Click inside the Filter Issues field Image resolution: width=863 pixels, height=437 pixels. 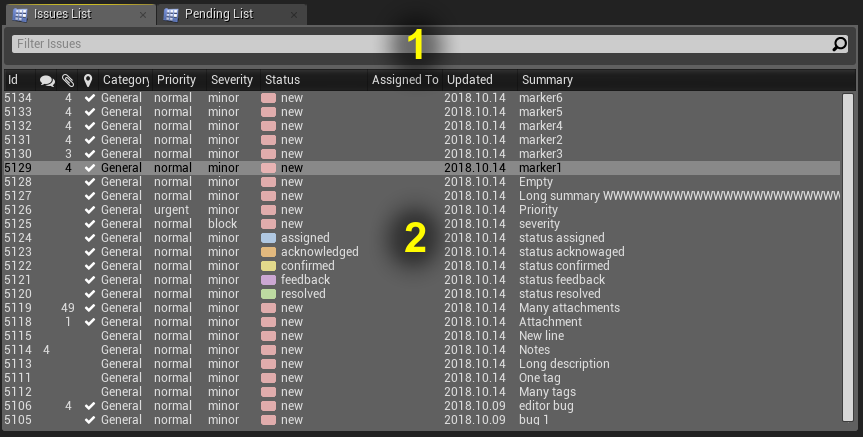pyautogui.click(x=421, y=44)
